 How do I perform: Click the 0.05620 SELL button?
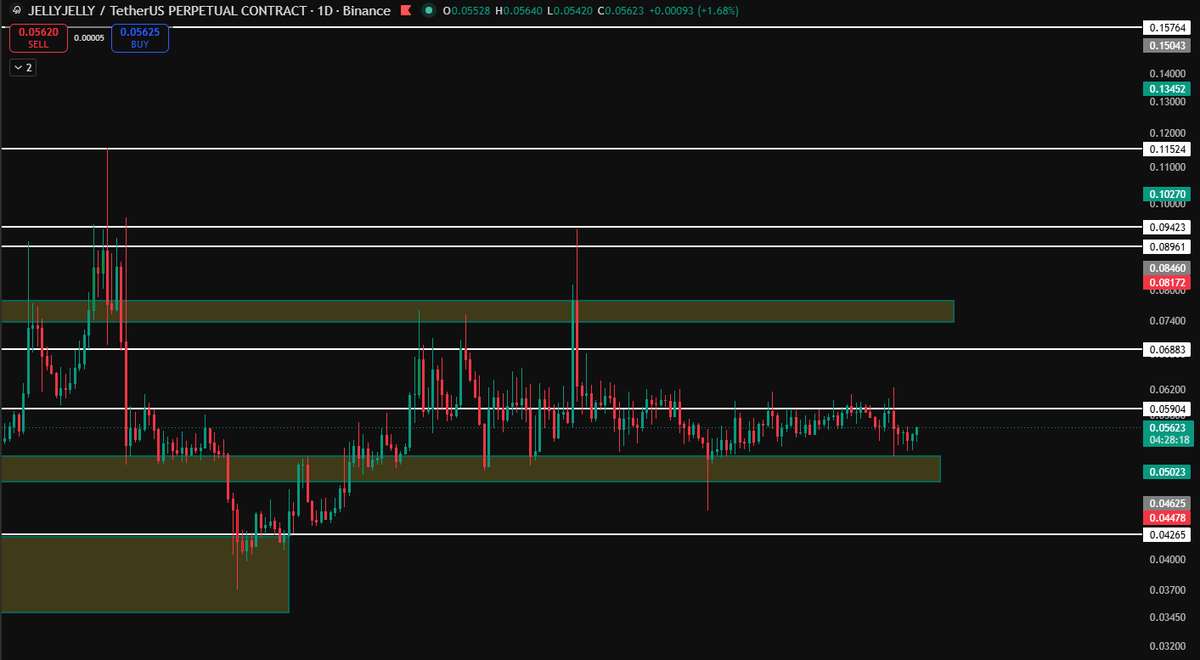(38, 38)
